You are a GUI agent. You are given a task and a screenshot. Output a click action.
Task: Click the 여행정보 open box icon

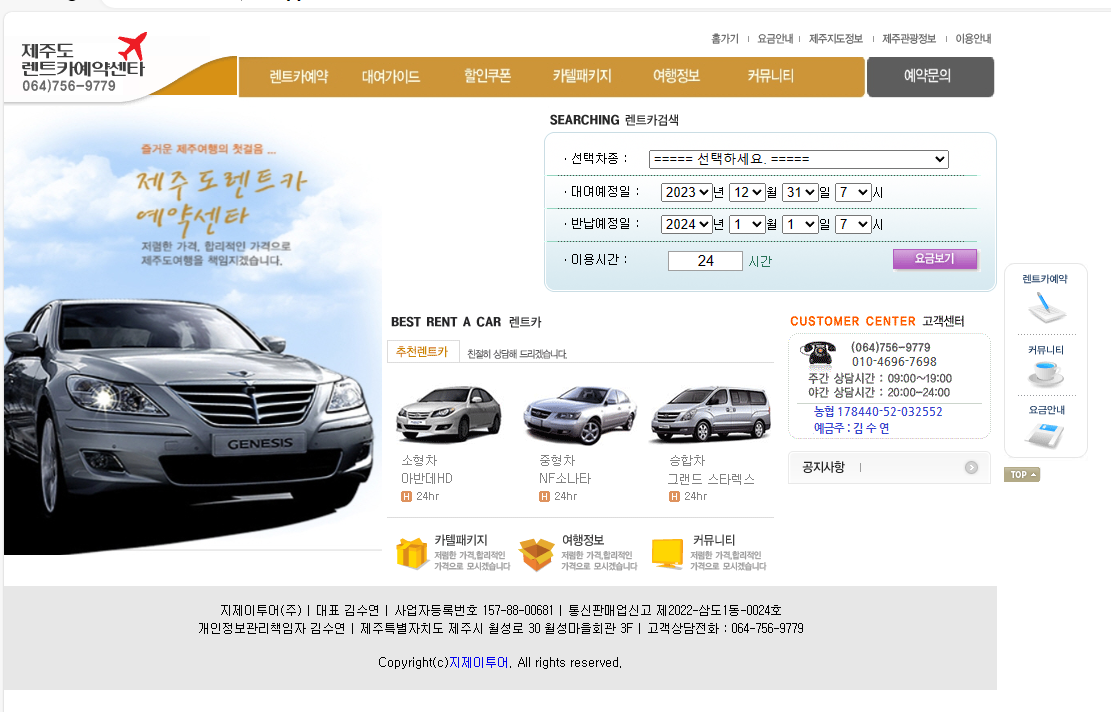(x=536, y=554)
